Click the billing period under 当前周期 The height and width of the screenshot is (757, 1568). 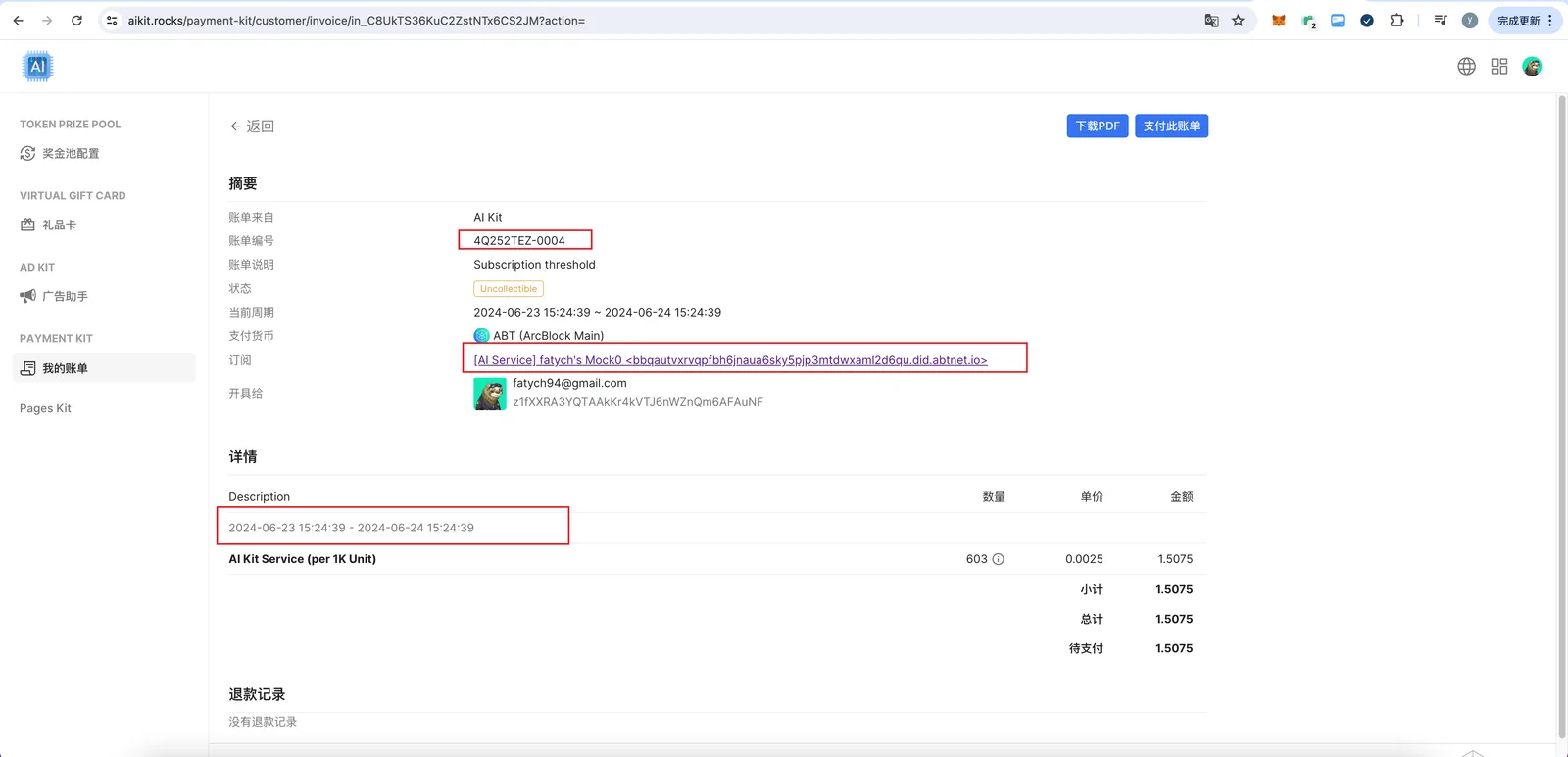click(597, 313)
